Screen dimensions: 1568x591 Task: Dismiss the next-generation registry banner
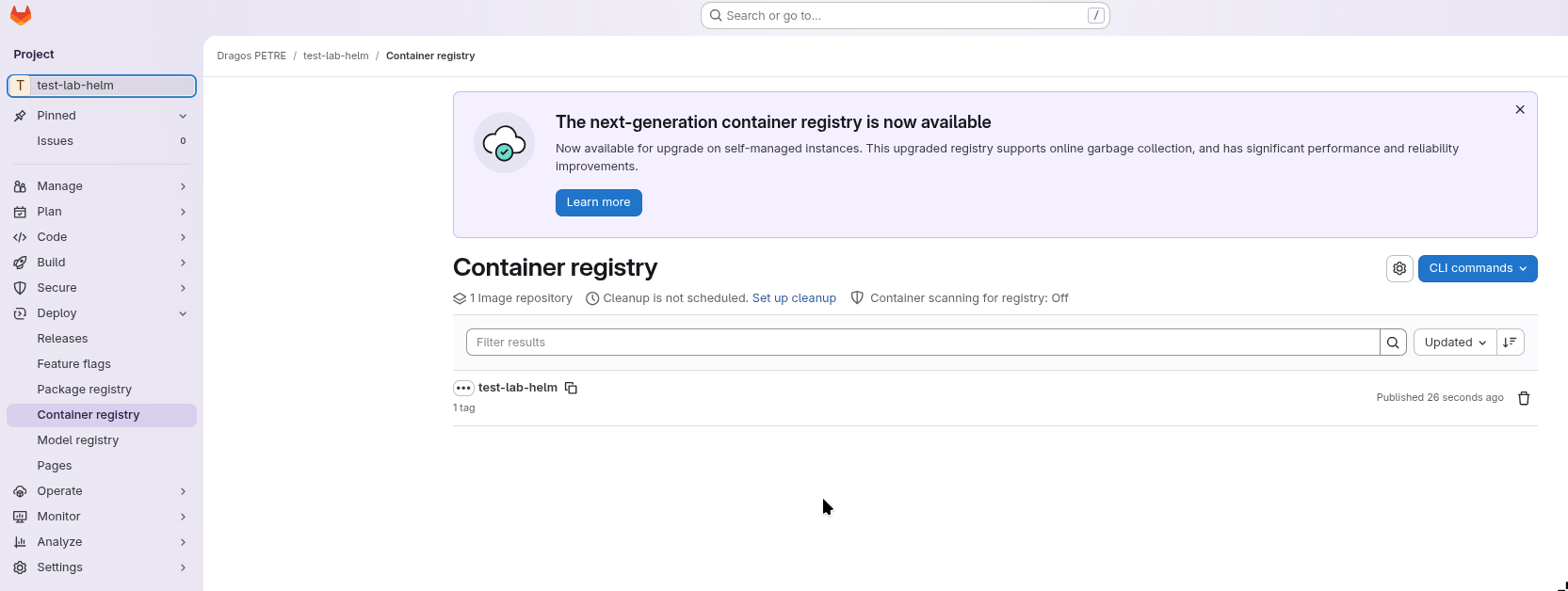click(x=1520, y=110)
